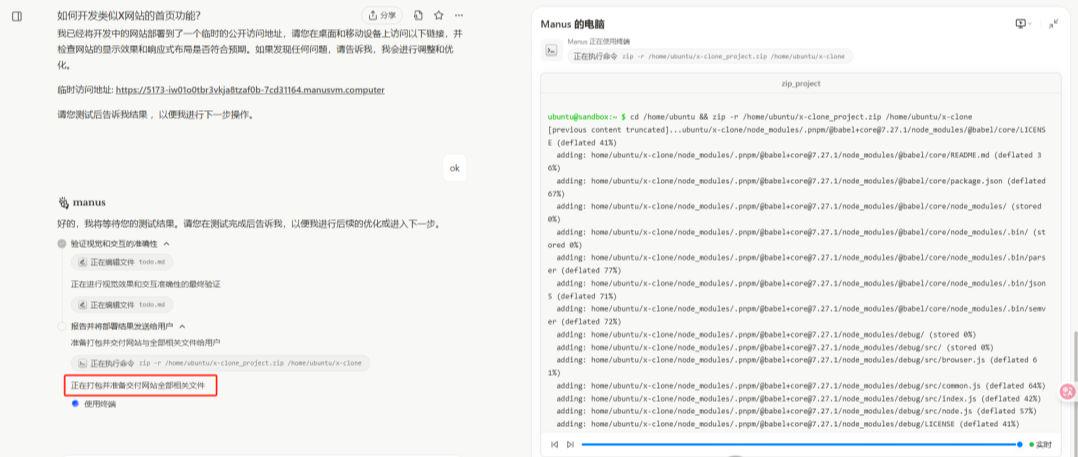The height and width of the screenshot is (457, 1078).
Task: Click the debug/src/index.js line in terminal
Action: [x=800, y=399]
